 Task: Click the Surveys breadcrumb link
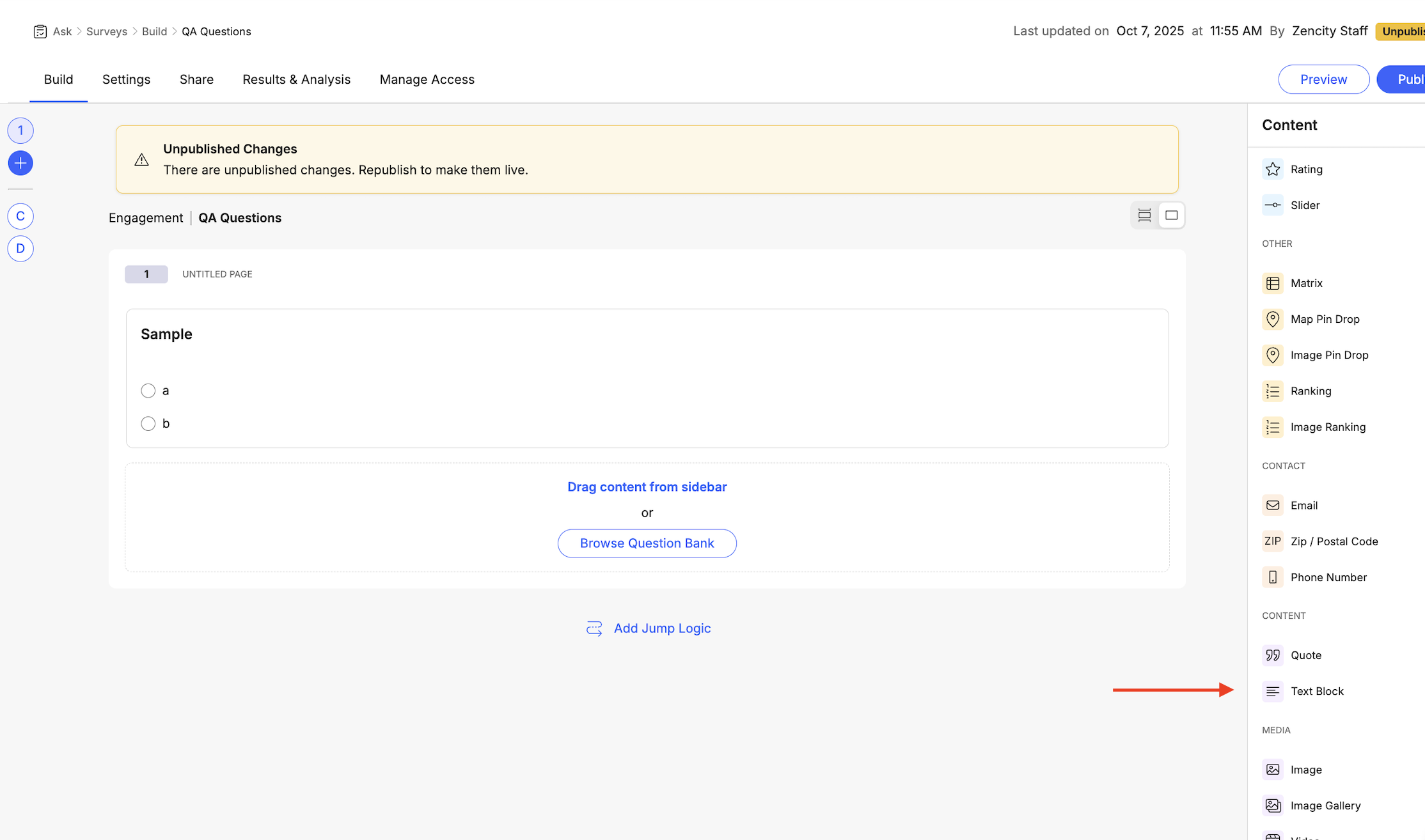point(107,31)
